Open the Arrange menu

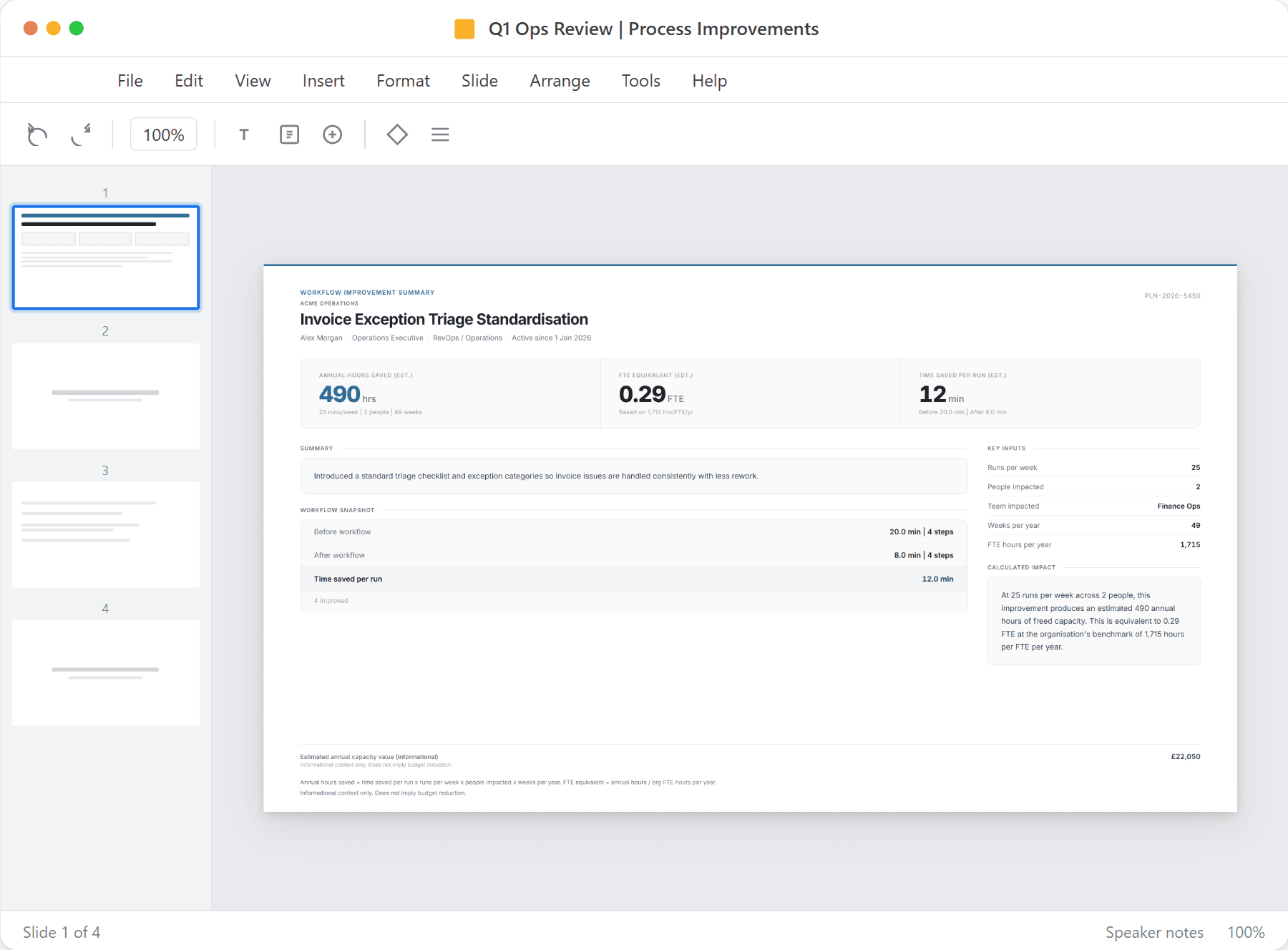coord(560,81)
